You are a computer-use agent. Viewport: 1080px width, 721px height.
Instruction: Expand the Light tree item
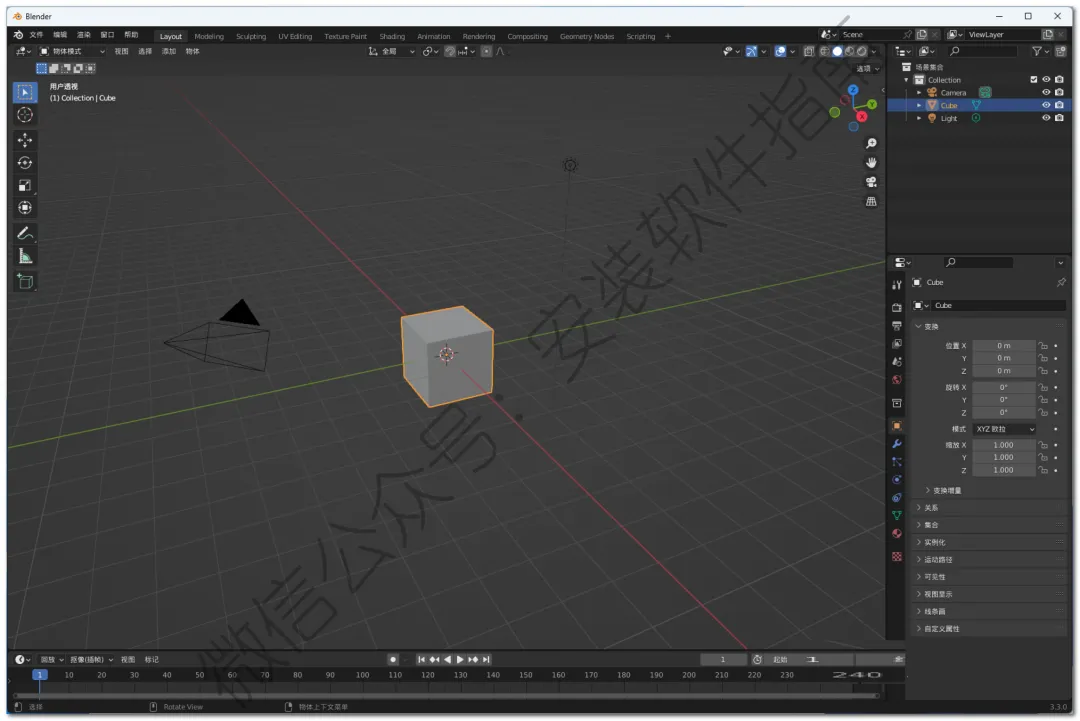click(919, 118)
